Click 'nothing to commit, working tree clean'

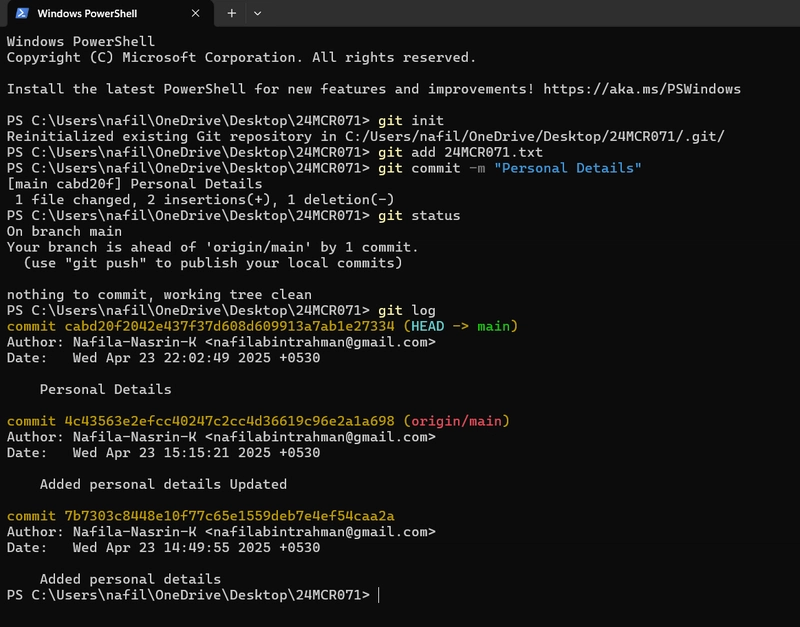[159, 295]
